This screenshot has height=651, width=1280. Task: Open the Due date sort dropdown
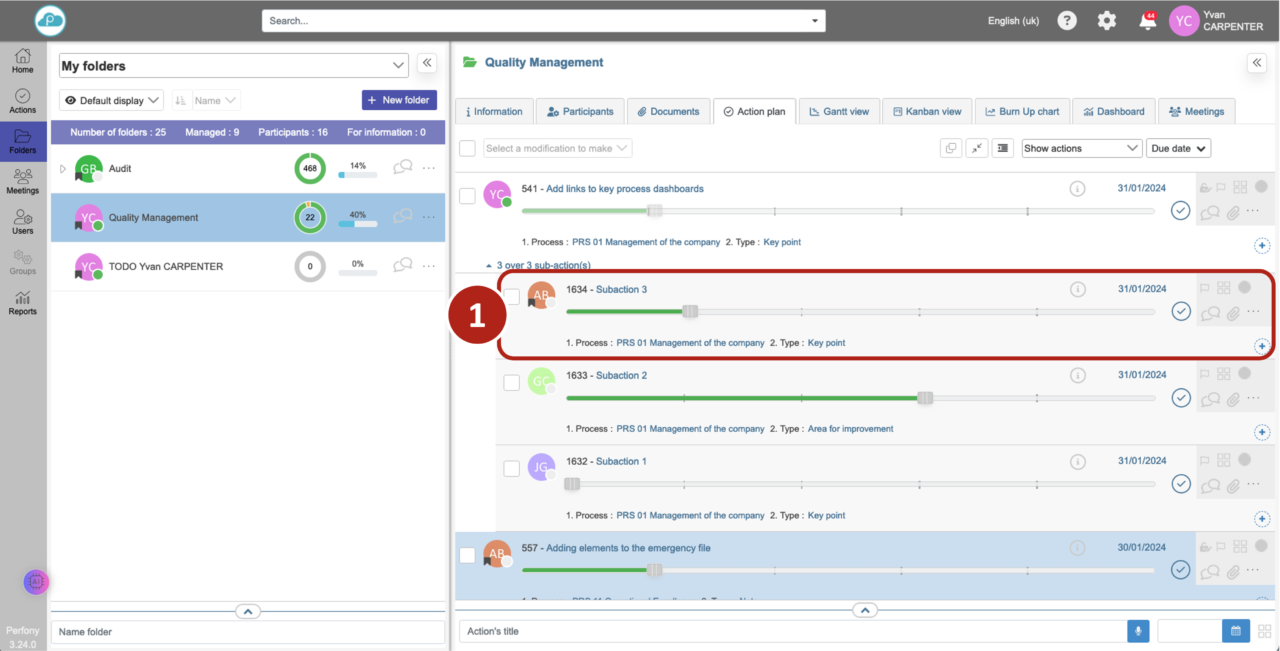[1178, 148]
